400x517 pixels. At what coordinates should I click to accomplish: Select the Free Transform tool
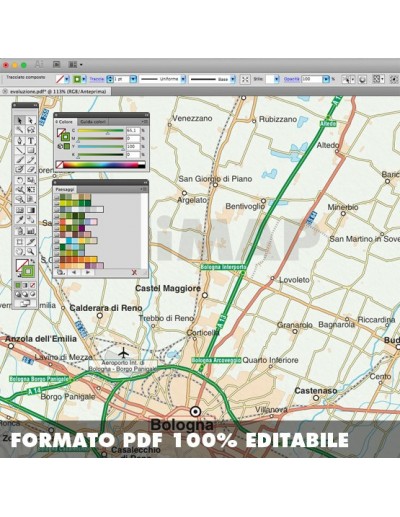(x=30, y=190)
